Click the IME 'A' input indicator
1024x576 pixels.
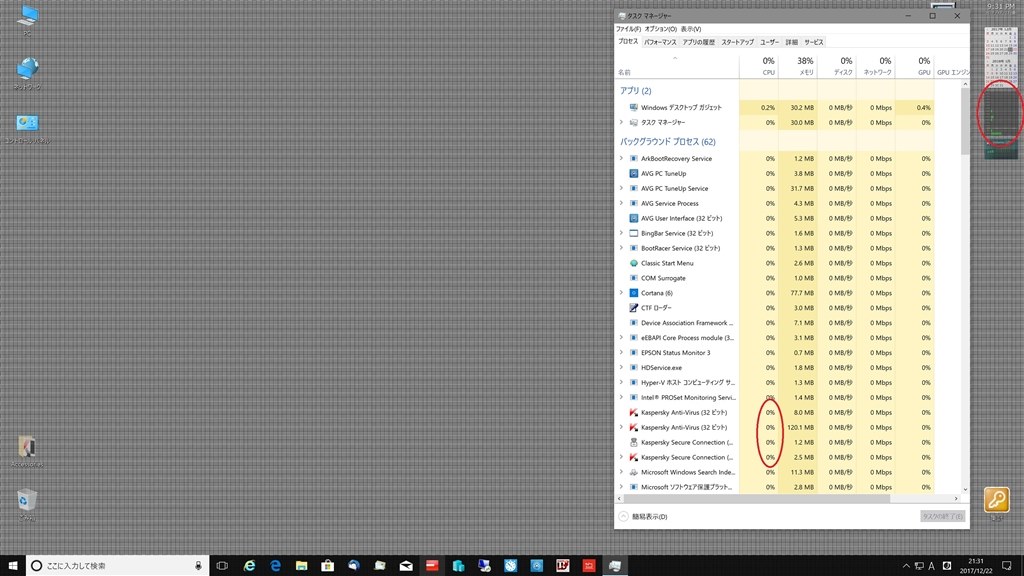[932, 566]
